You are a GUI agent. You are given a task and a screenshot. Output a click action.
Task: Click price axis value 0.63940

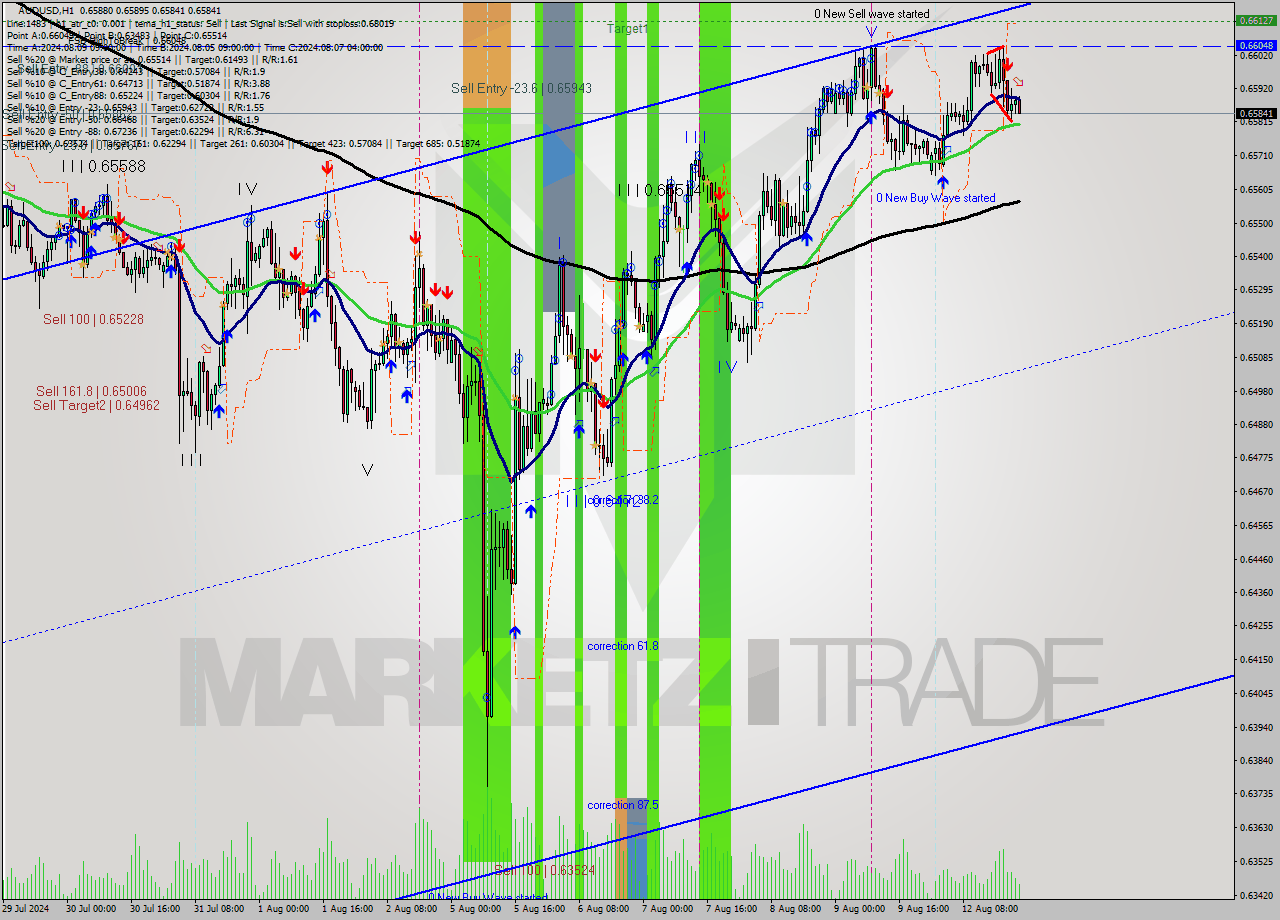click(1255, 727)
